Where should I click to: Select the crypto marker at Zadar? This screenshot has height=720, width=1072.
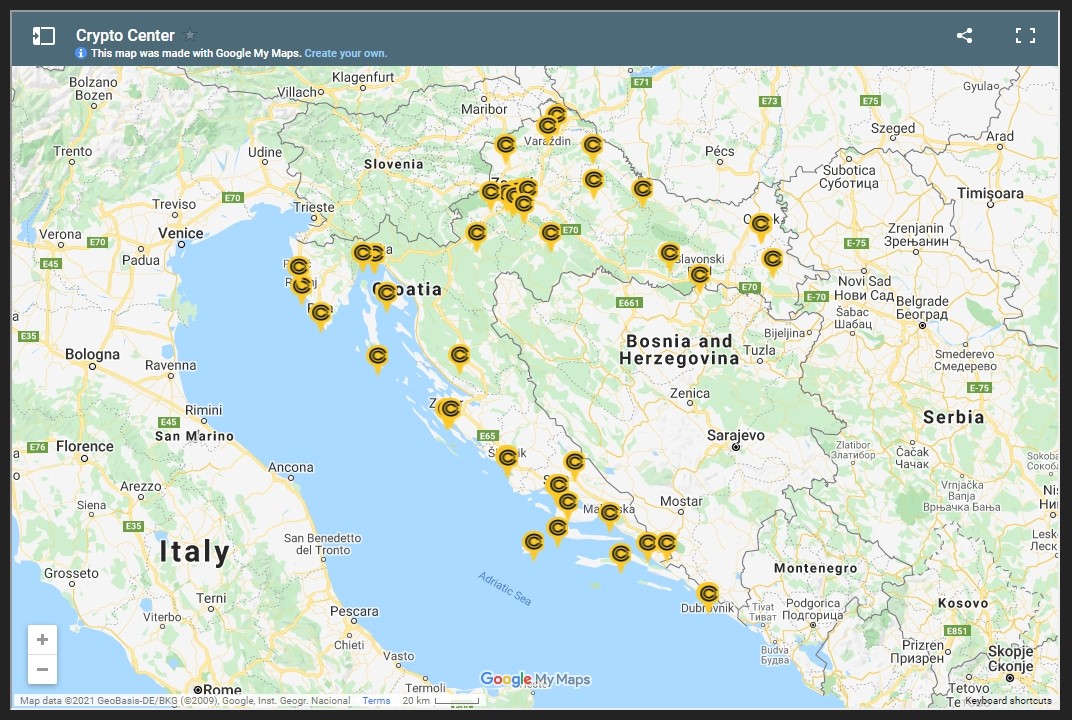point(450,410)
